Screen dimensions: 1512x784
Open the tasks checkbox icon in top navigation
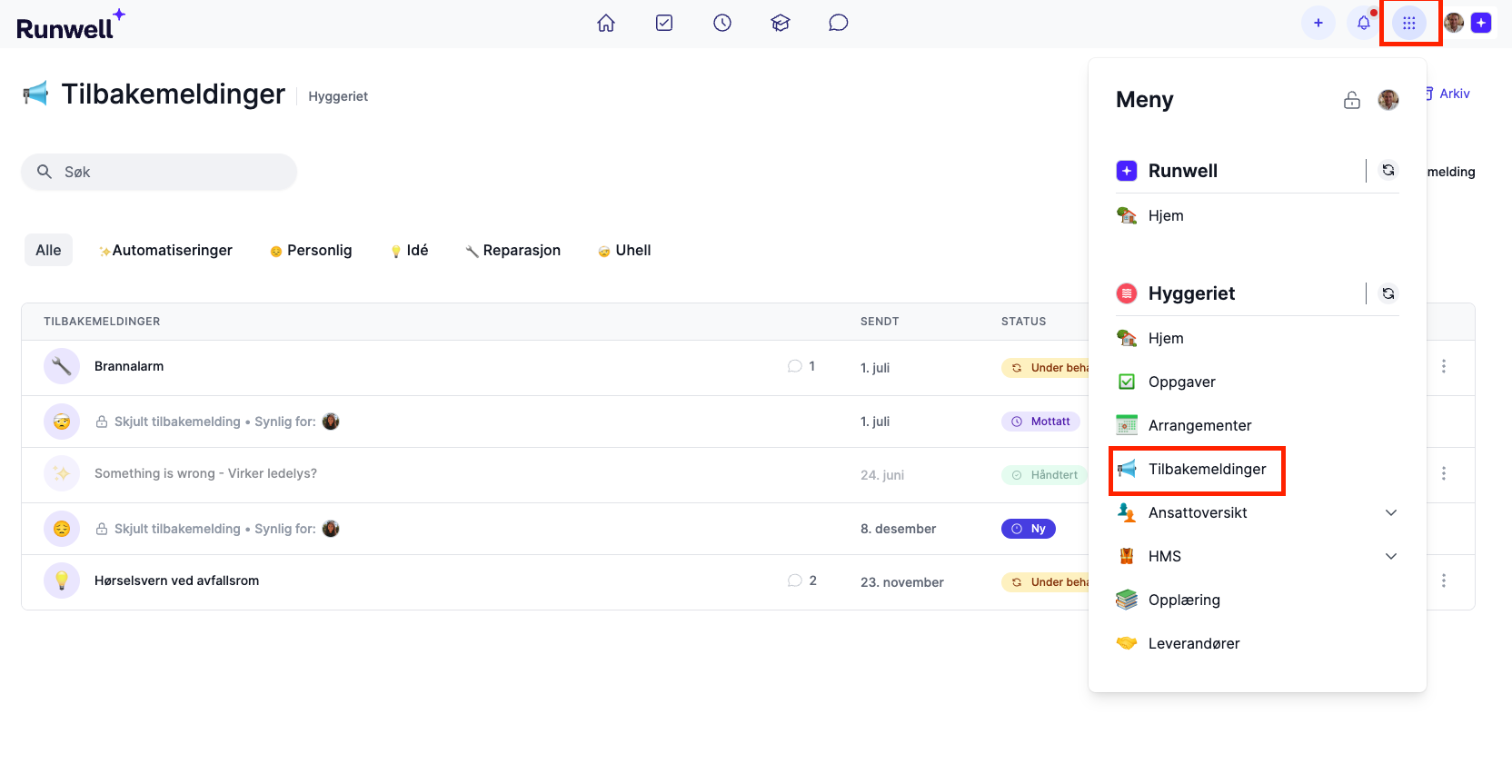[664, 23]
